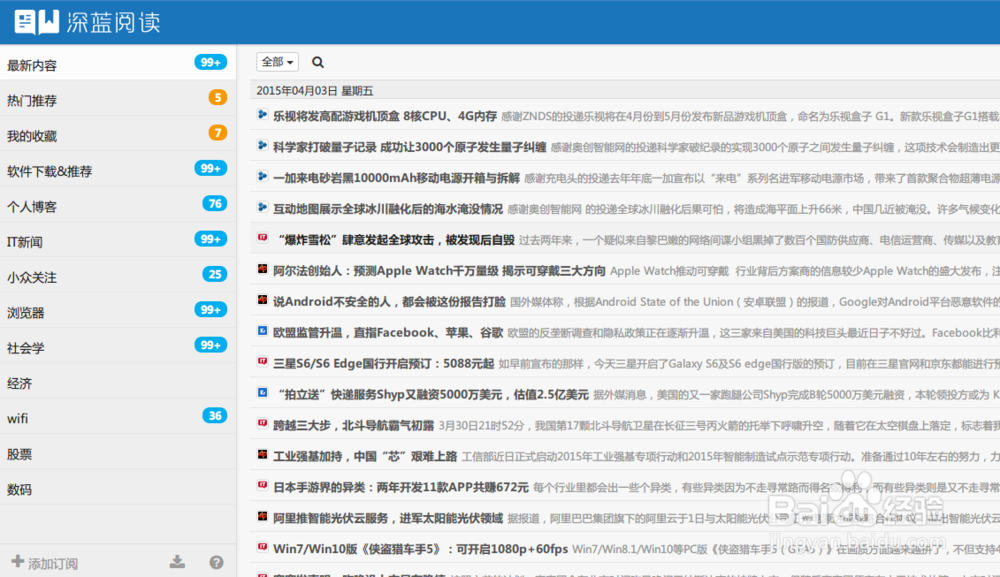Select 个人博客 category

(x=118, y=204)
